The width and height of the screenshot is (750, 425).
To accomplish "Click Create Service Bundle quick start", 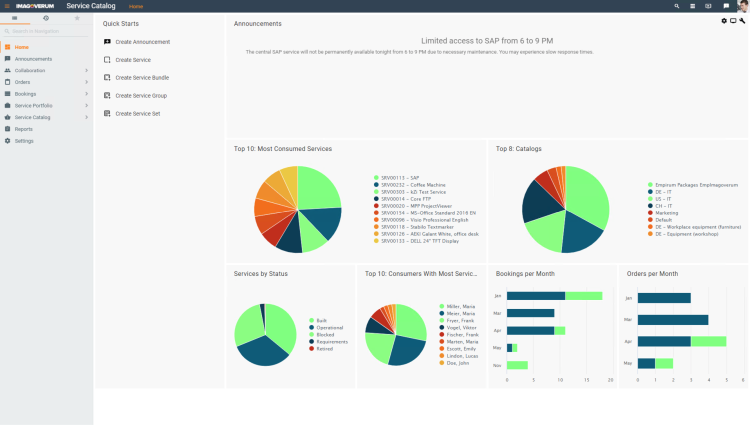I will click(142, 78).
